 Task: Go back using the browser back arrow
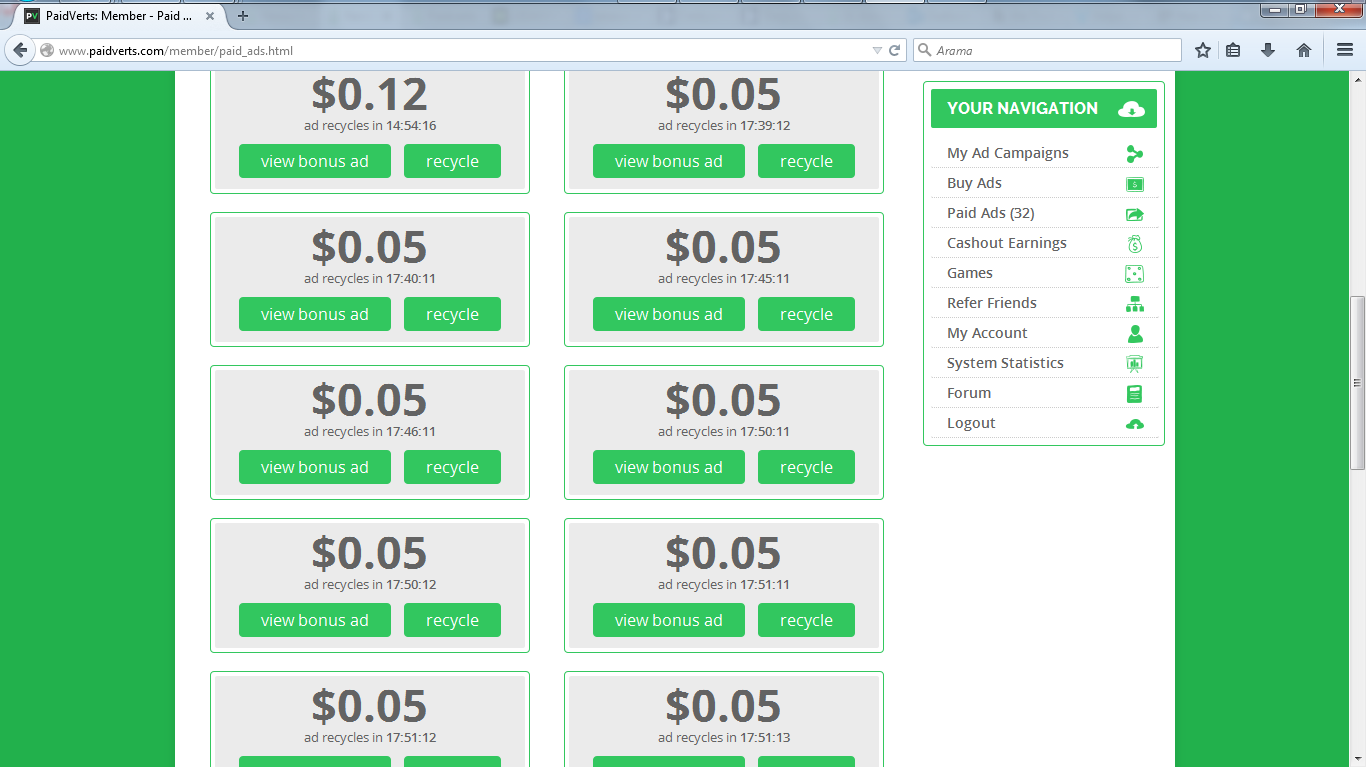click(20, 50)
